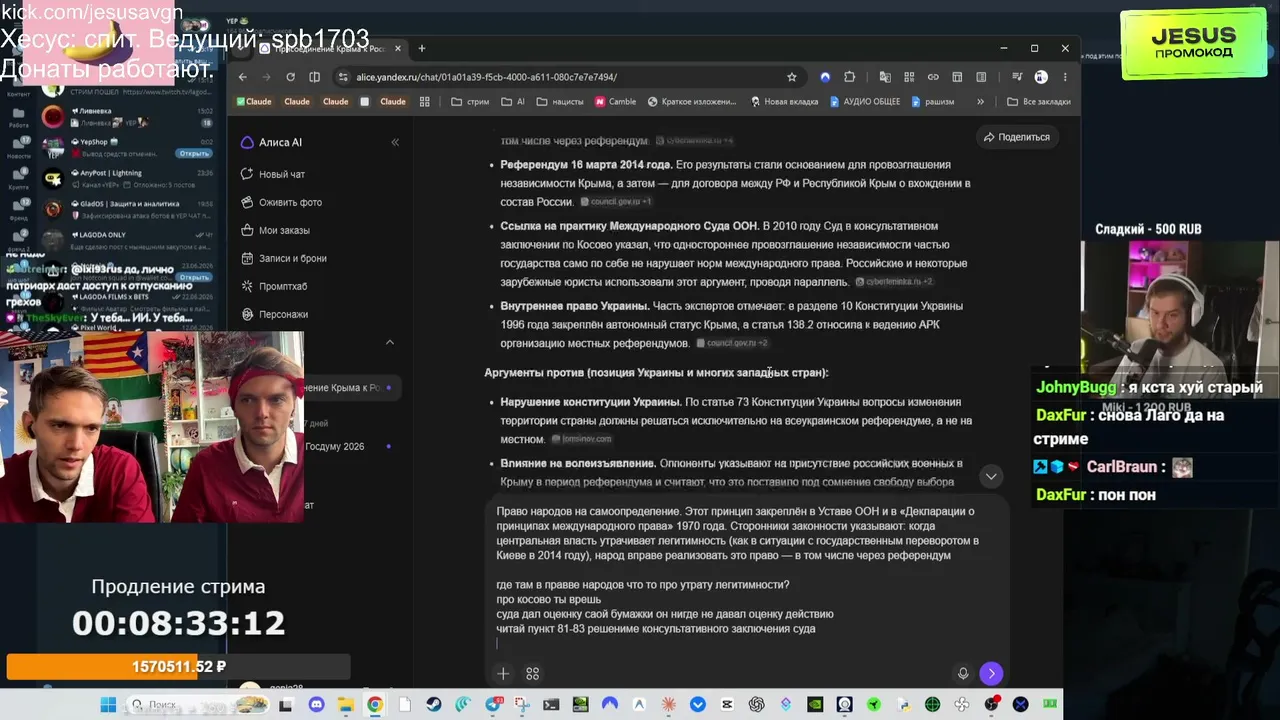1280x720 pixels.
Task: Click the Поделиться share button
Action: pos(1017,137)
